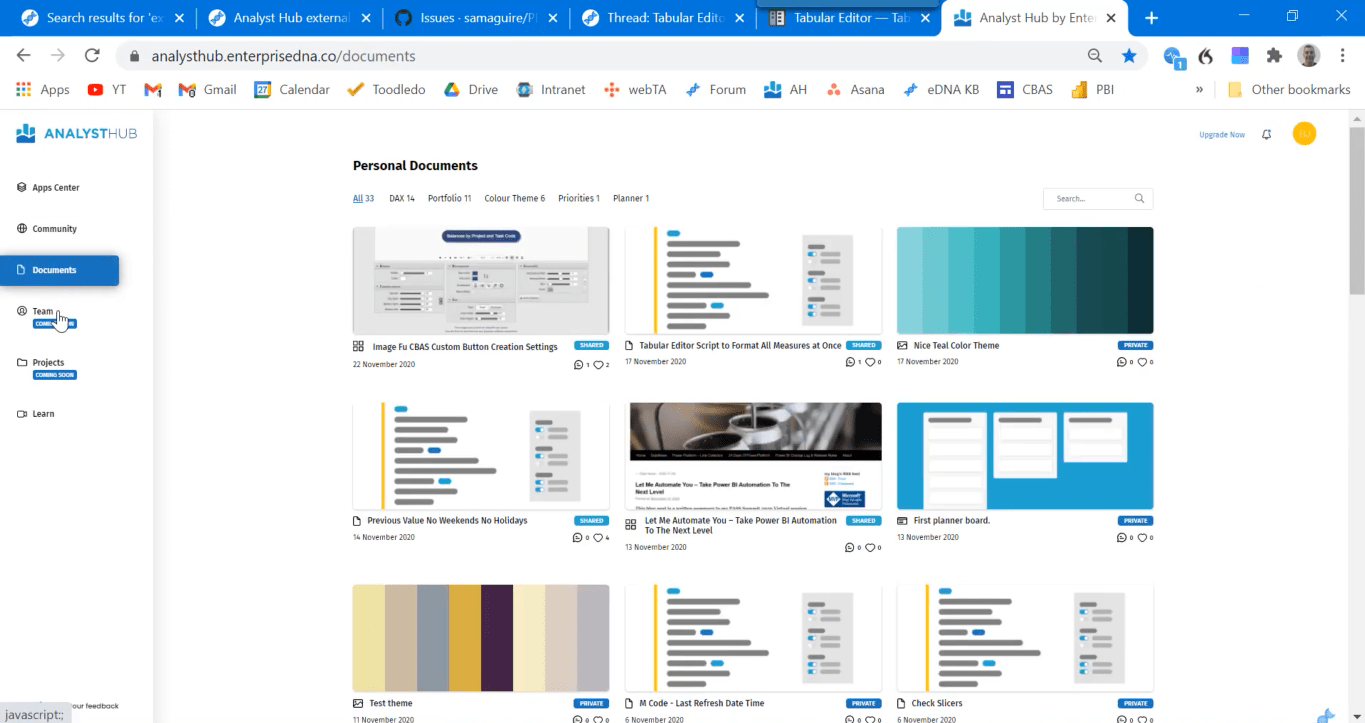
Task: Click the Analyst Hub logo
Action: coord(76,134)
